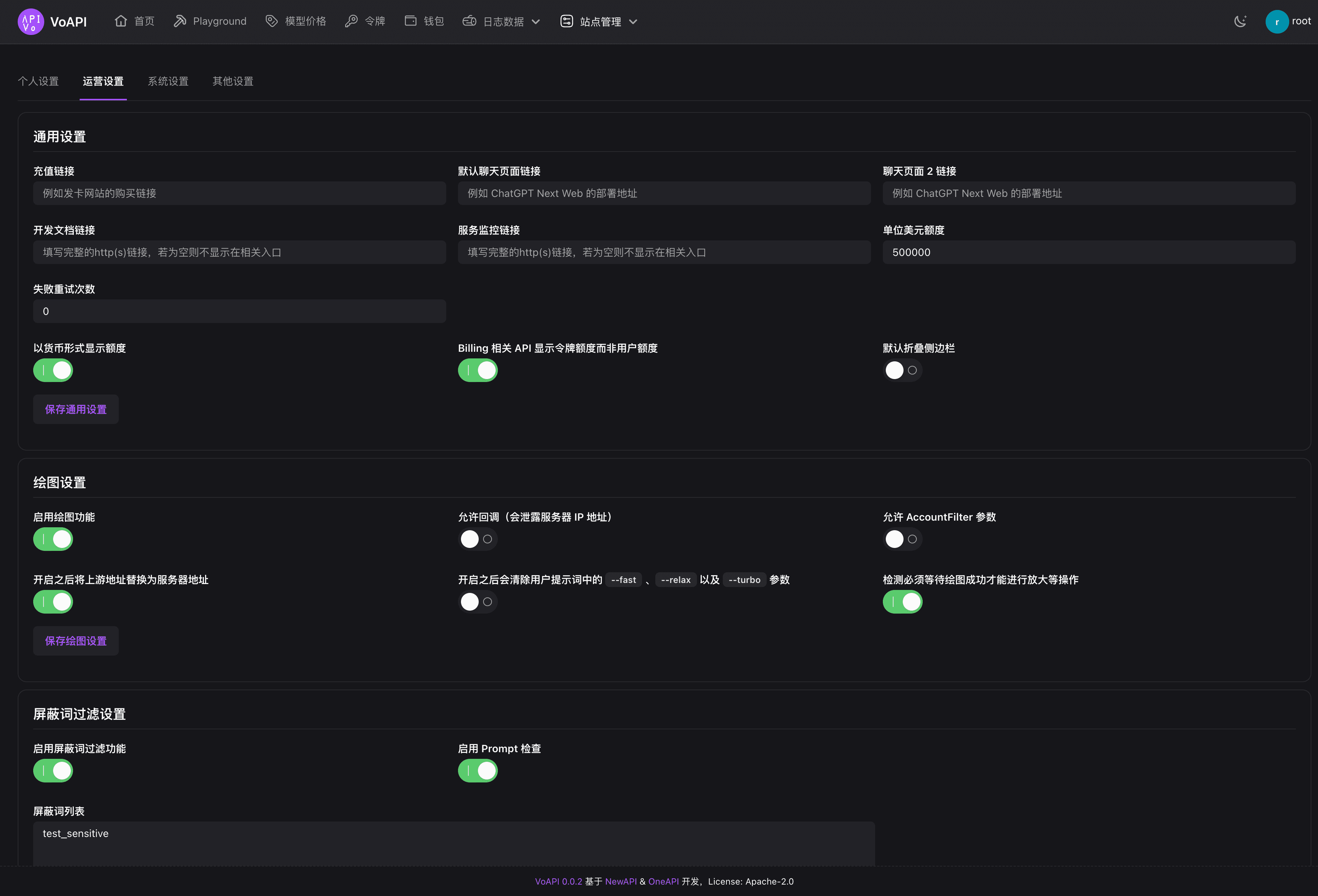Open the 模型价格 menu item
This screenshot has width=1318, height=896.
296,21
